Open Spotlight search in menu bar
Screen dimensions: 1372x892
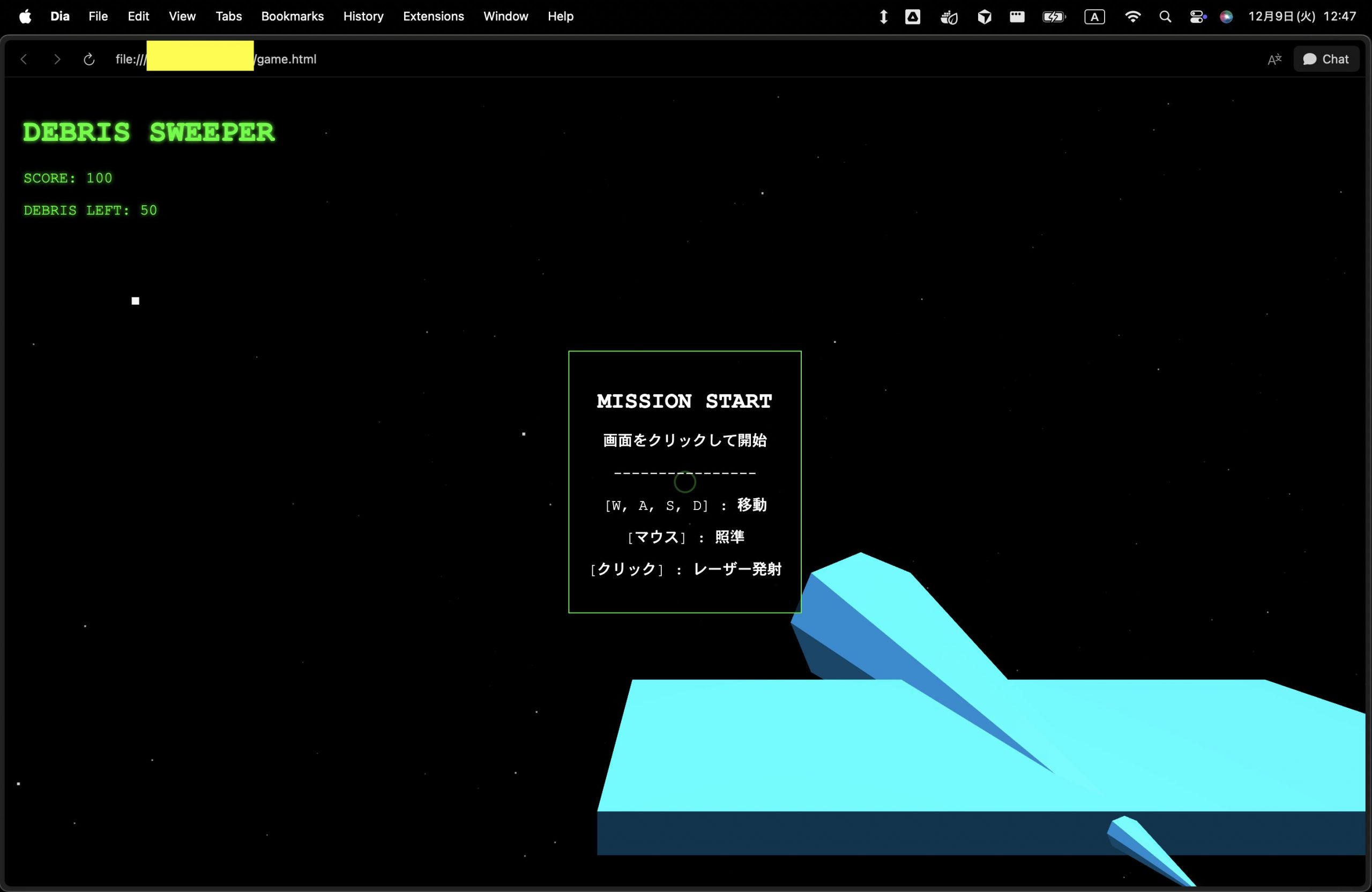pyautogui.click(x=1165, y=17)
